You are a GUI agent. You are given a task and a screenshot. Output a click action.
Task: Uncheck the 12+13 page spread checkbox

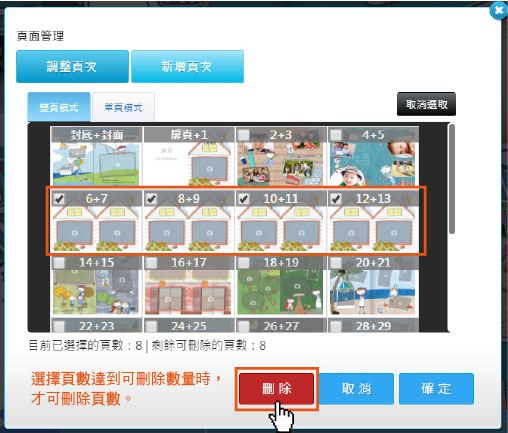(336, 199)
